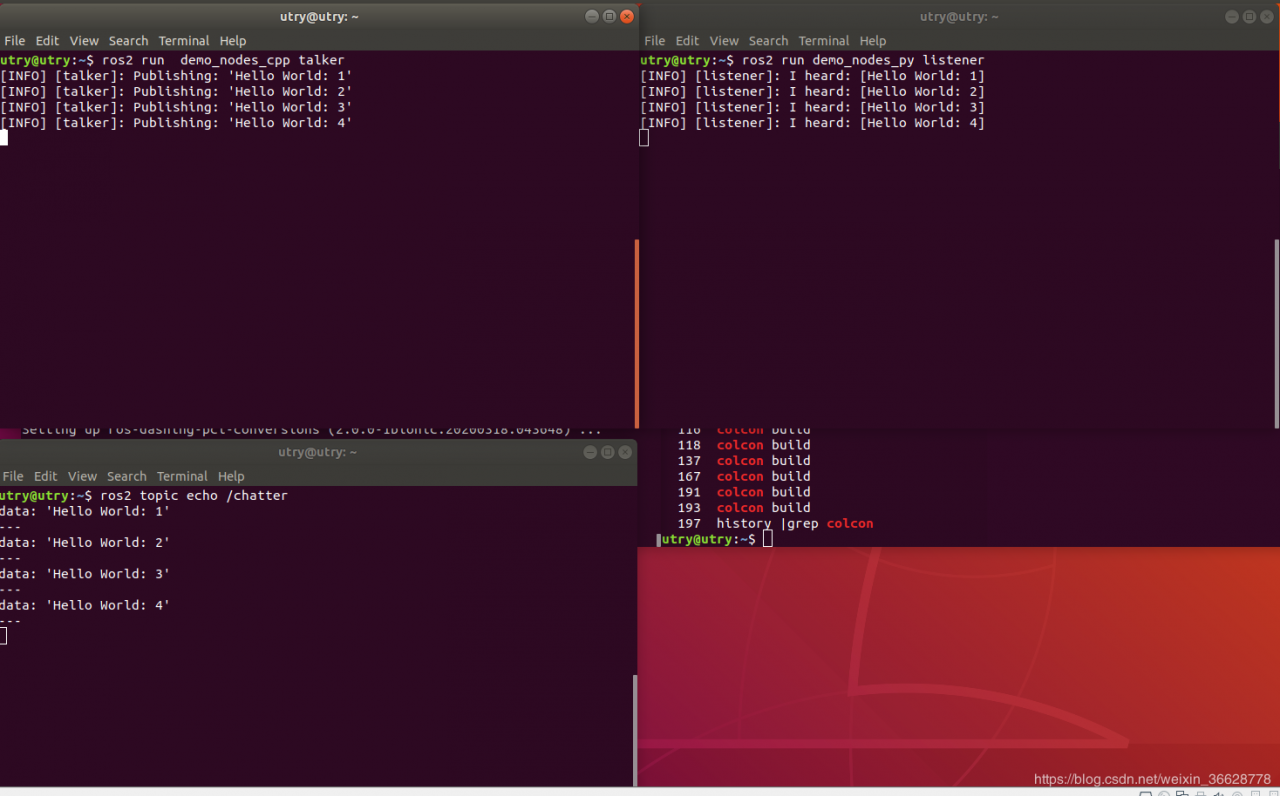Open Help menu in talker terminal
Screen dimensions: 1280x796
tap(233, 41)
